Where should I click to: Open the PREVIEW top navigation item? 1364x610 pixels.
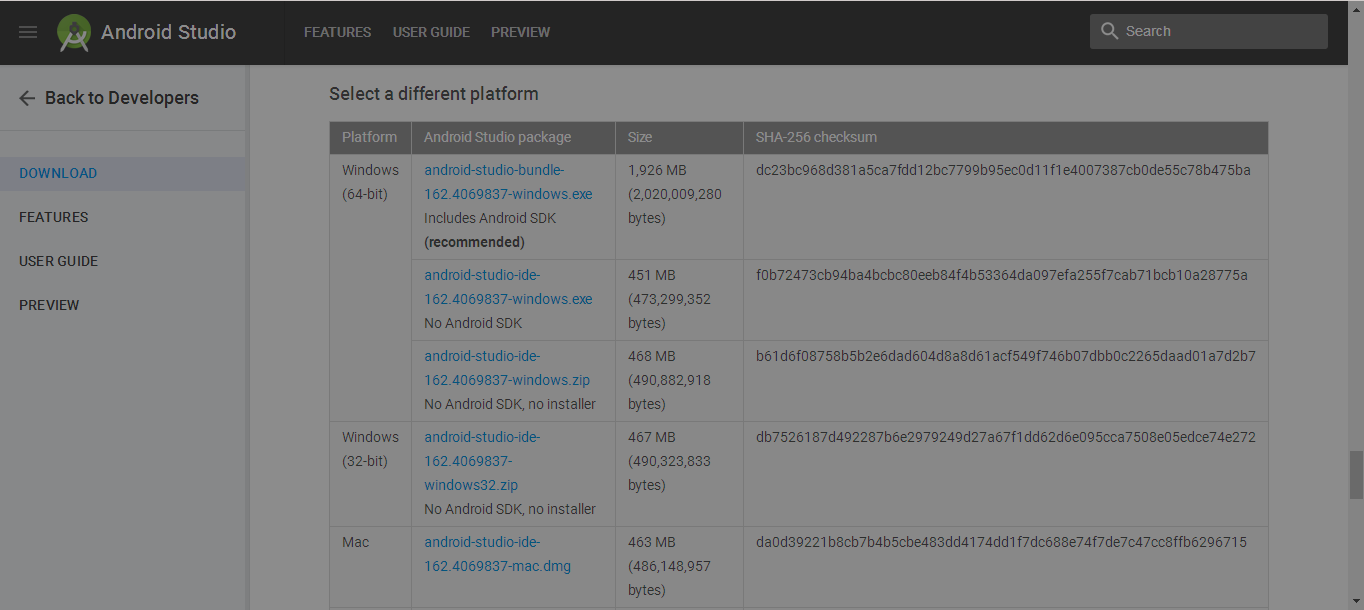[x=520, y=32]
